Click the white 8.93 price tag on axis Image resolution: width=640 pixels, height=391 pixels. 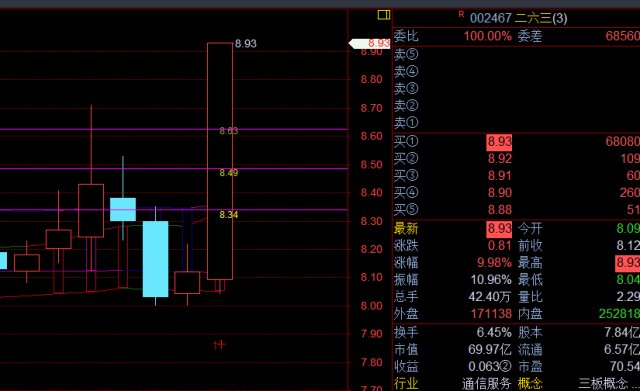point(369,43)
